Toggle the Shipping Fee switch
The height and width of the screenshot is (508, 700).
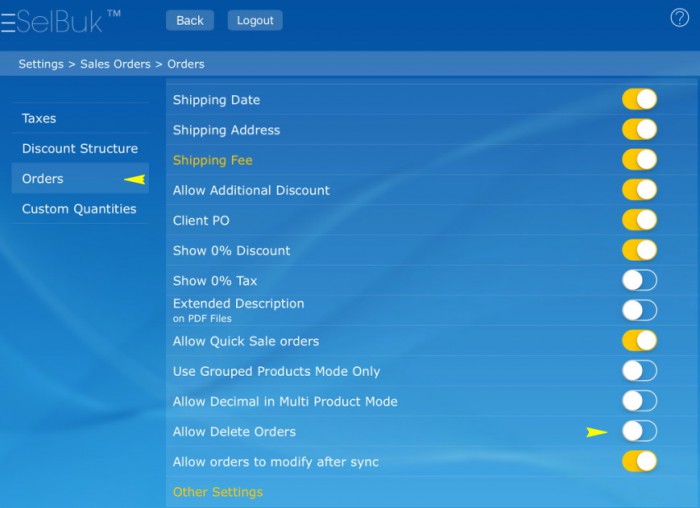(x=639, y=159)
